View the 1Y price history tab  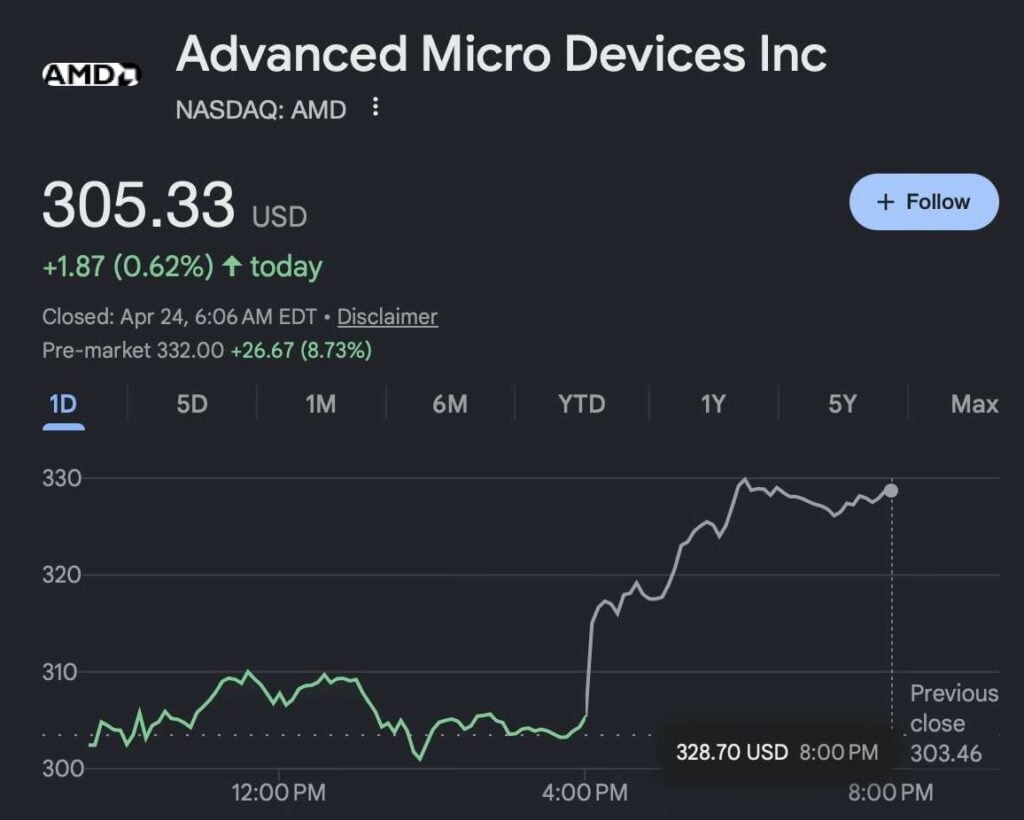(x=712, y=404)
